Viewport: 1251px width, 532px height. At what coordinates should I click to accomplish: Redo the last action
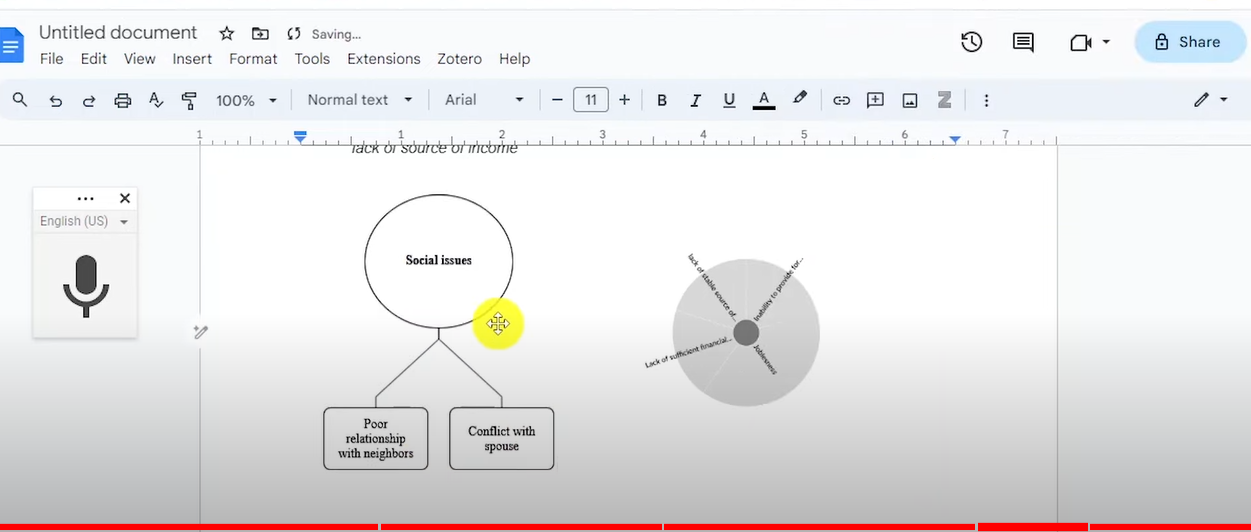coord(88,100)
